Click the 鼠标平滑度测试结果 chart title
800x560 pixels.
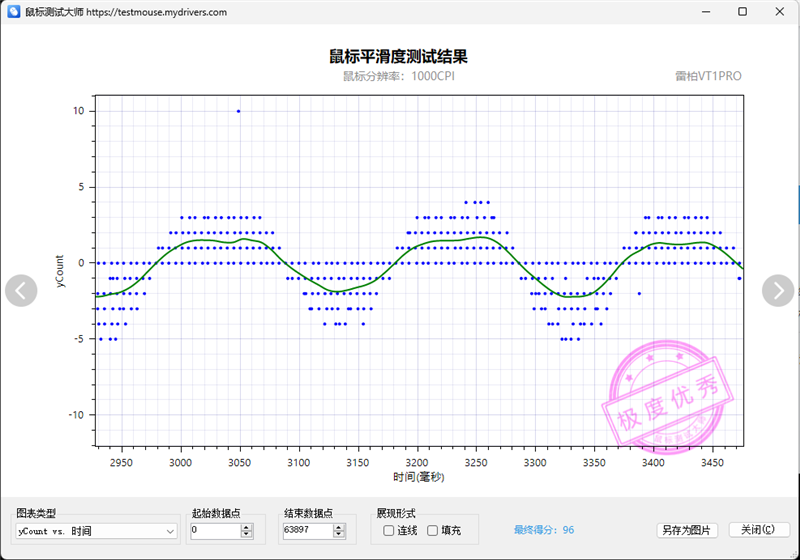point(398,56)
